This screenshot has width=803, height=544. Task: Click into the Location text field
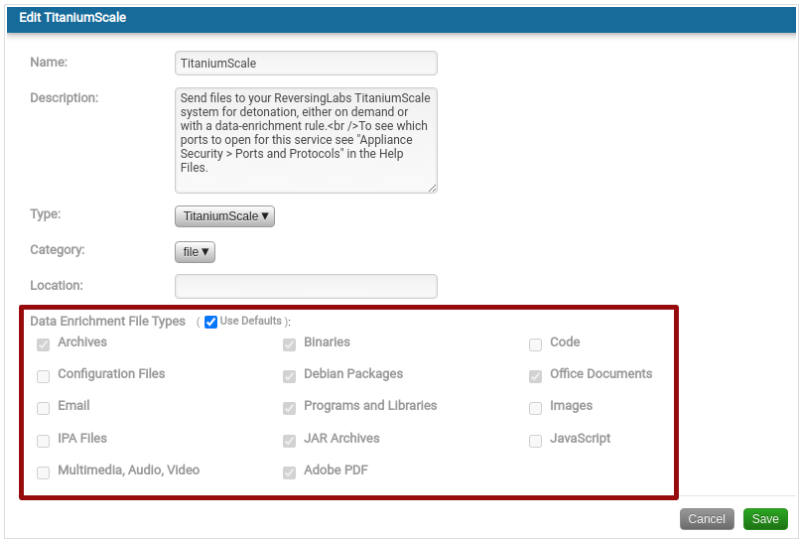[306, 286]
